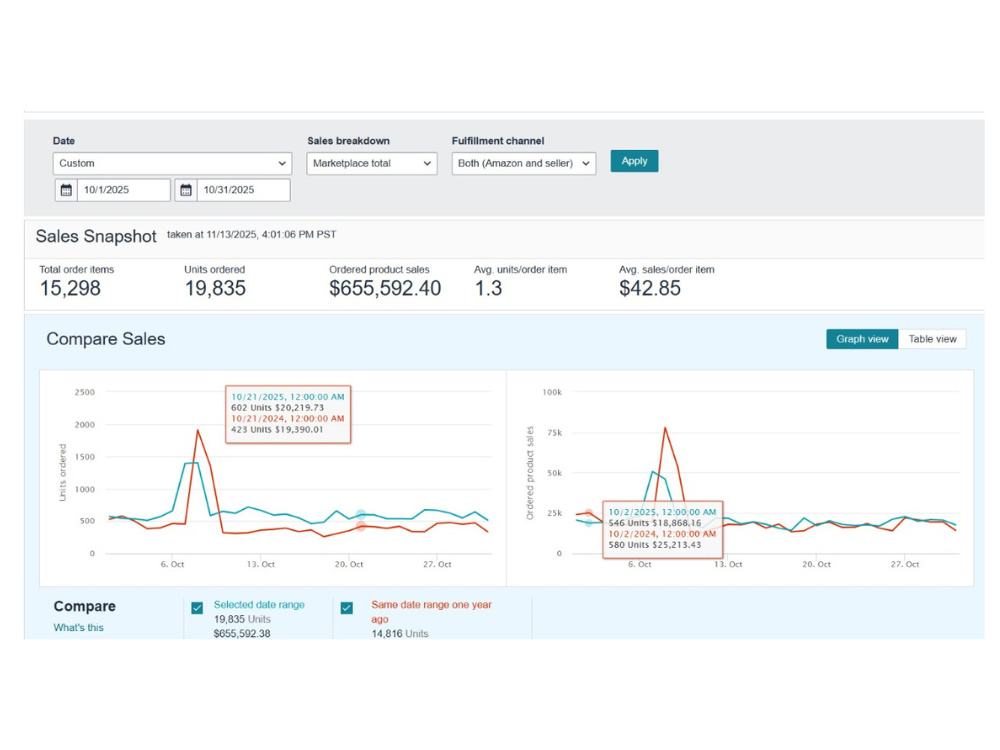
Task: Click the Units ordered axis label
Action: pyautogui.click(x=62, y=473)
